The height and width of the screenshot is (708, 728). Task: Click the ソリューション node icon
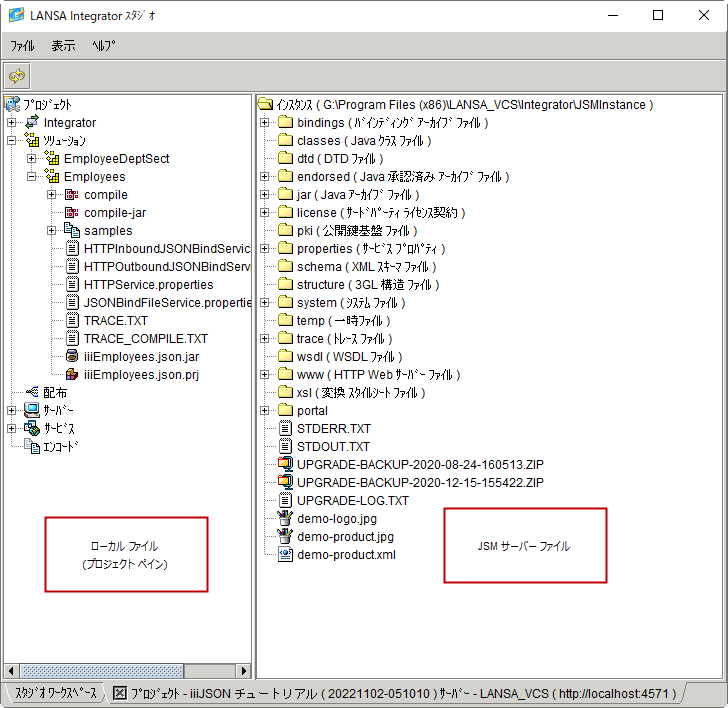32,140
